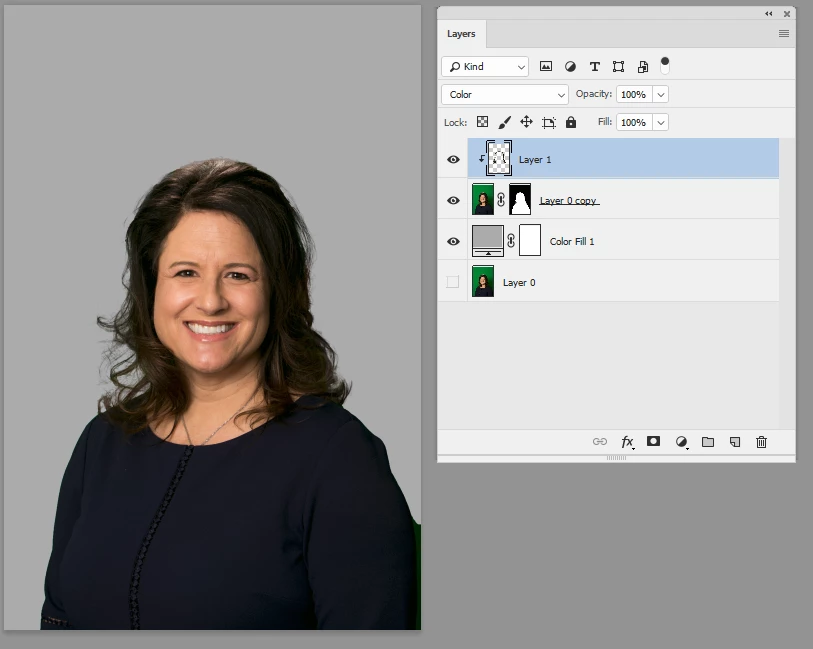Viewport: 813px width, 649px height.
Task: Create new fill or adjustment layer
Action: tap(681, 442)
